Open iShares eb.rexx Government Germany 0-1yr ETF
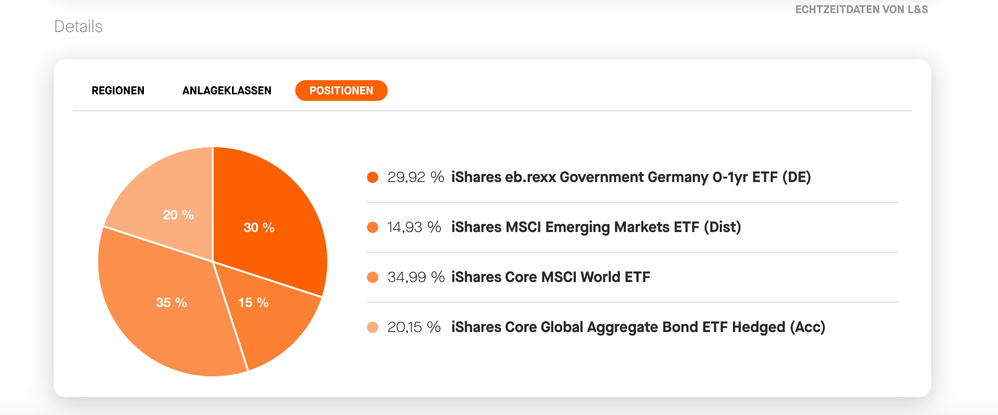The height and width of the screenshot is (415, 998). [631, 178]
